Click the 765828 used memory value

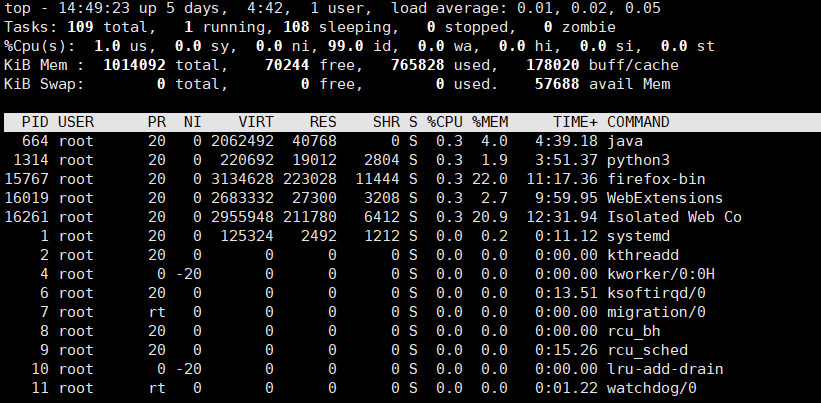click(417, 65)
